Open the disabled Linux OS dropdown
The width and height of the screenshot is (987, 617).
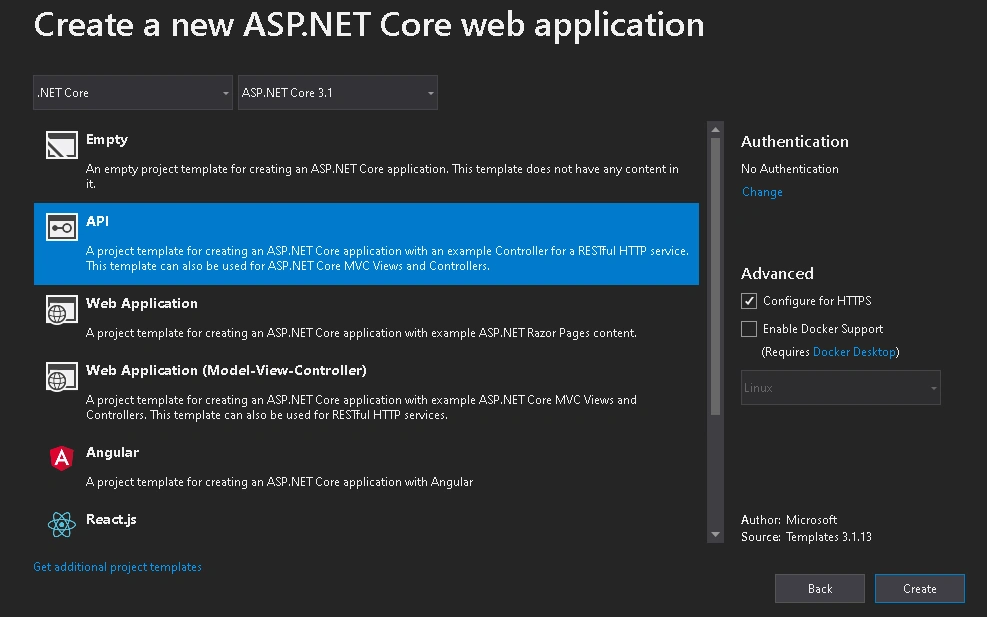pos(840,388)
